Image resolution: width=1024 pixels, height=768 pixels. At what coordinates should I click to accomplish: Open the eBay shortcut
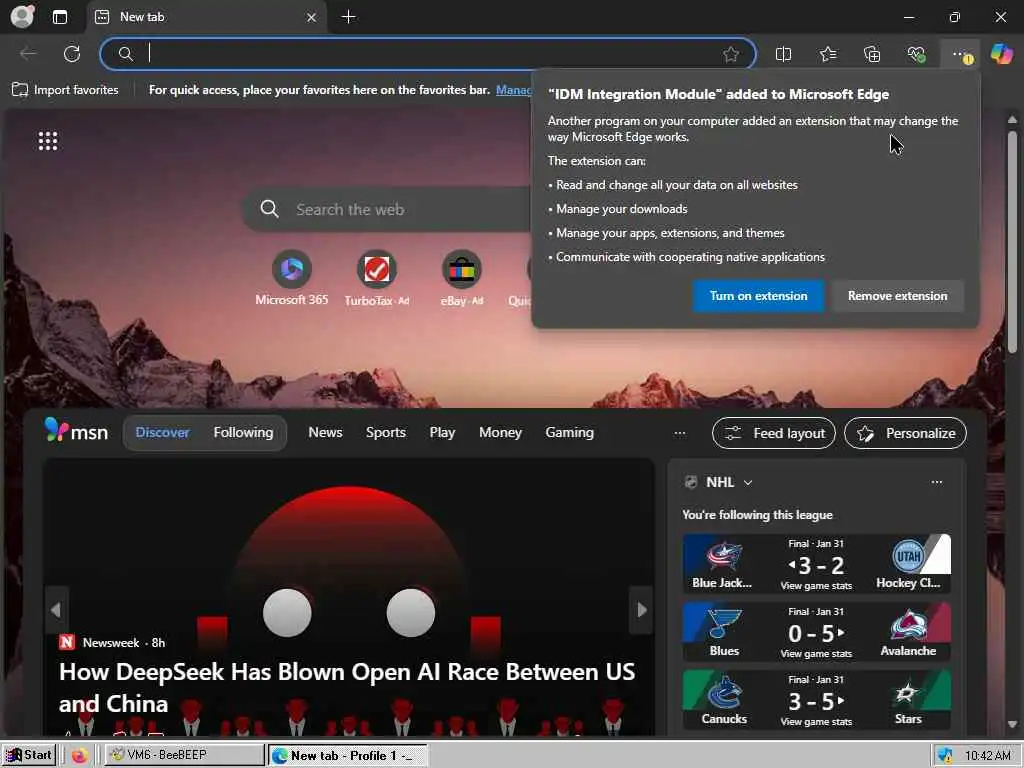(462, 278)
